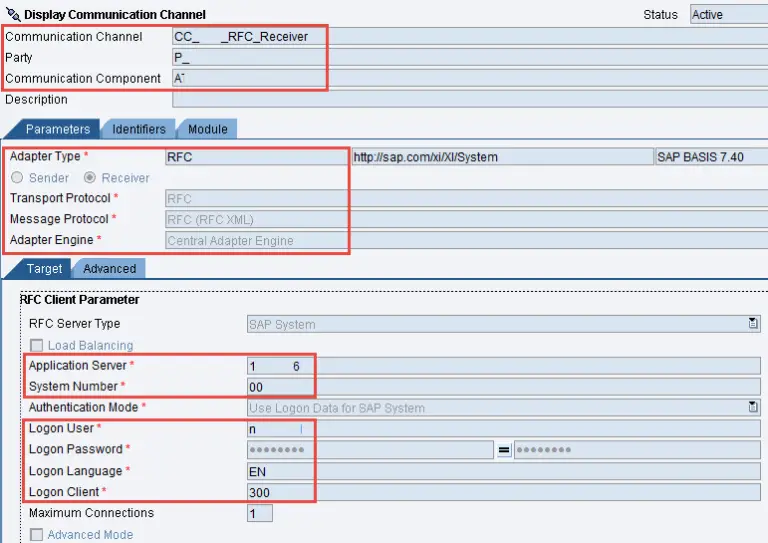Click the Maximum Connections field

click(259, 513)
